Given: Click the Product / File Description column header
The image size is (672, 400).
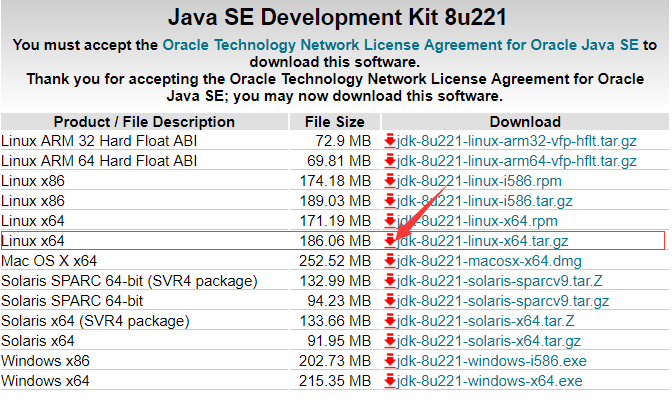Looking at the screenshot, I should [144, 122].
